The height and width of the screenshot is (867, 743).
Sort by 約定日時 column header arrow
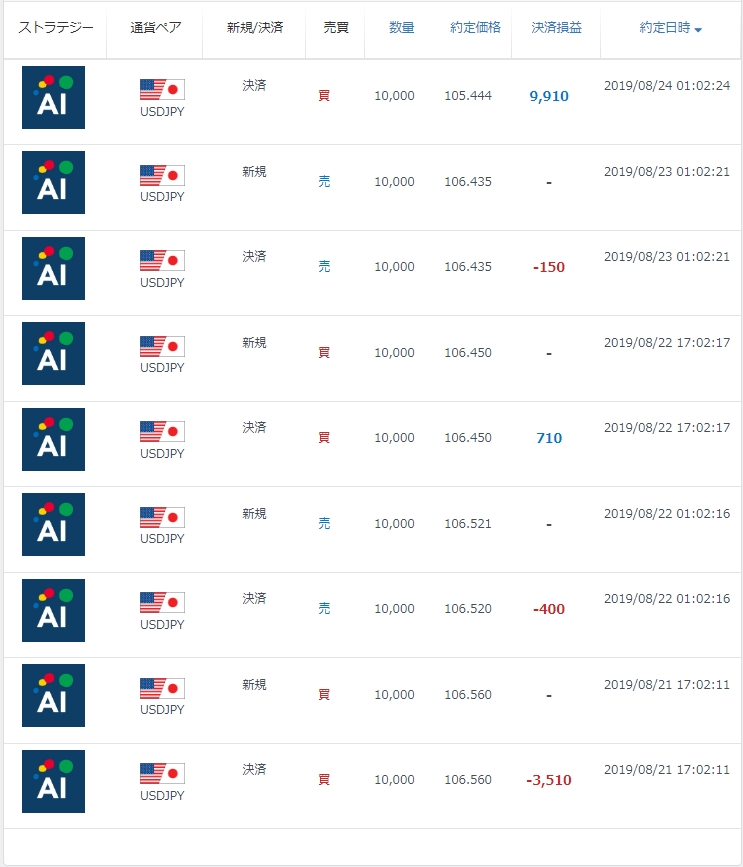698,29
